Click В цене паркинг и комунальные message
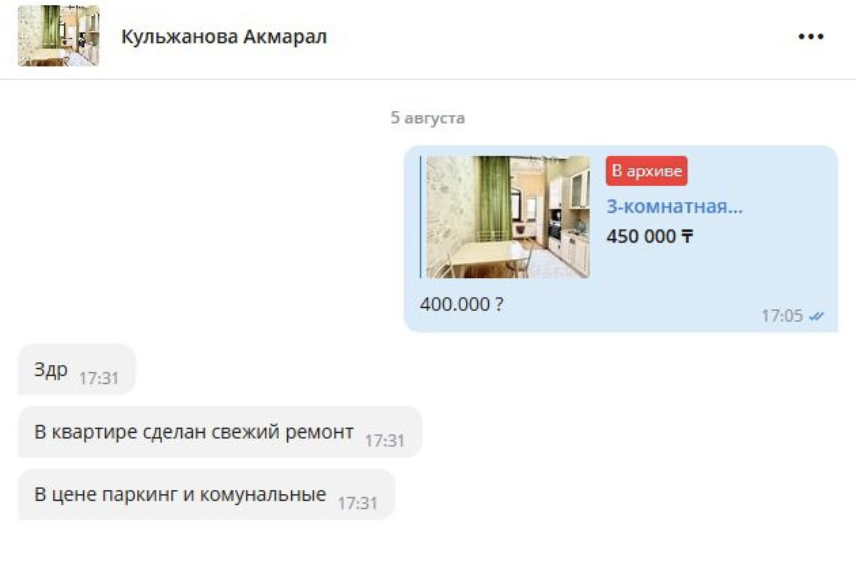This screenshot has width=856, height=578. pos(206,494)
